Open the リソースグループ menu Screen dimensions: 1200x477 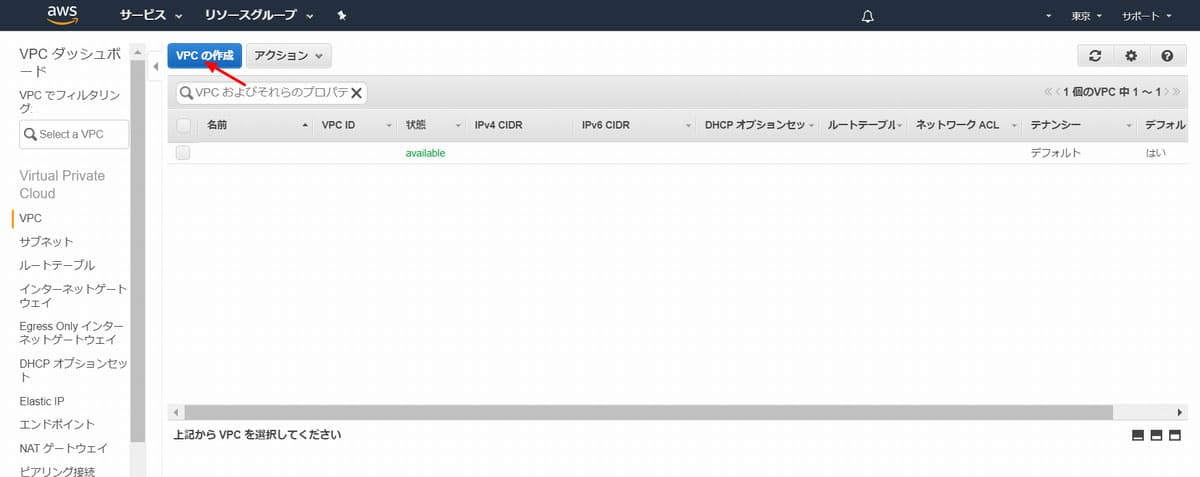tap(260, 16)
